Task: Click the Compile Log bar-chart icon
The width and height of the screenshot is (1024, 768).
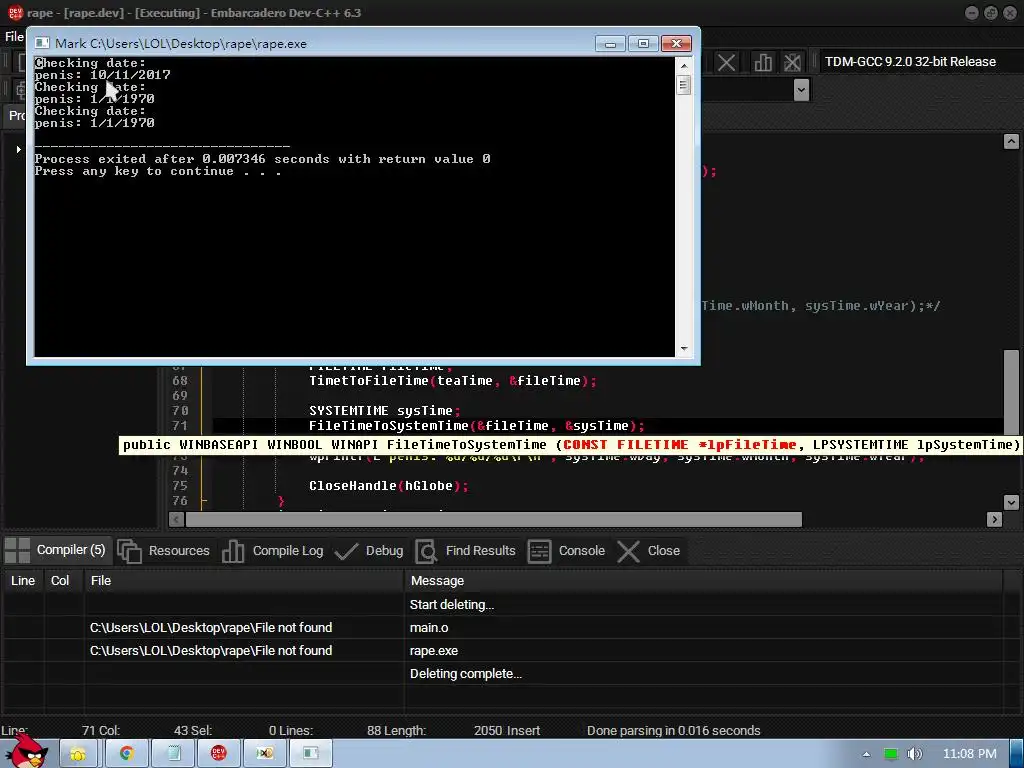Action: (x=232, y=551)
